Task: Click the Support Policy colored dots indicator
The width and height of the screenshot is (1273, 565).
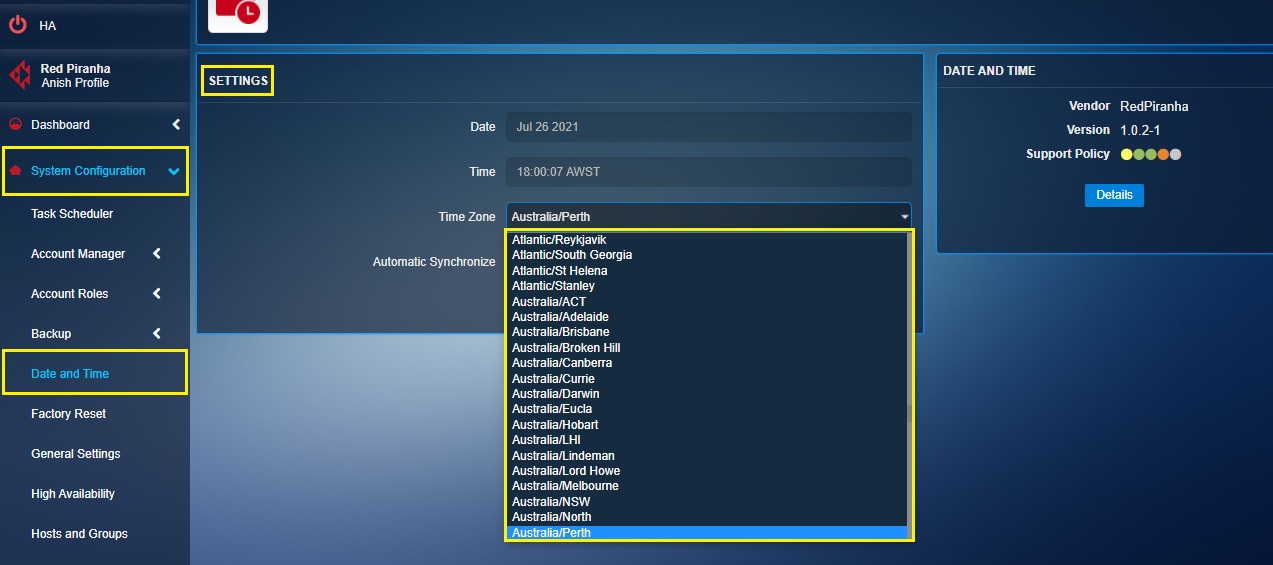Action: (x=1151, y=154)
